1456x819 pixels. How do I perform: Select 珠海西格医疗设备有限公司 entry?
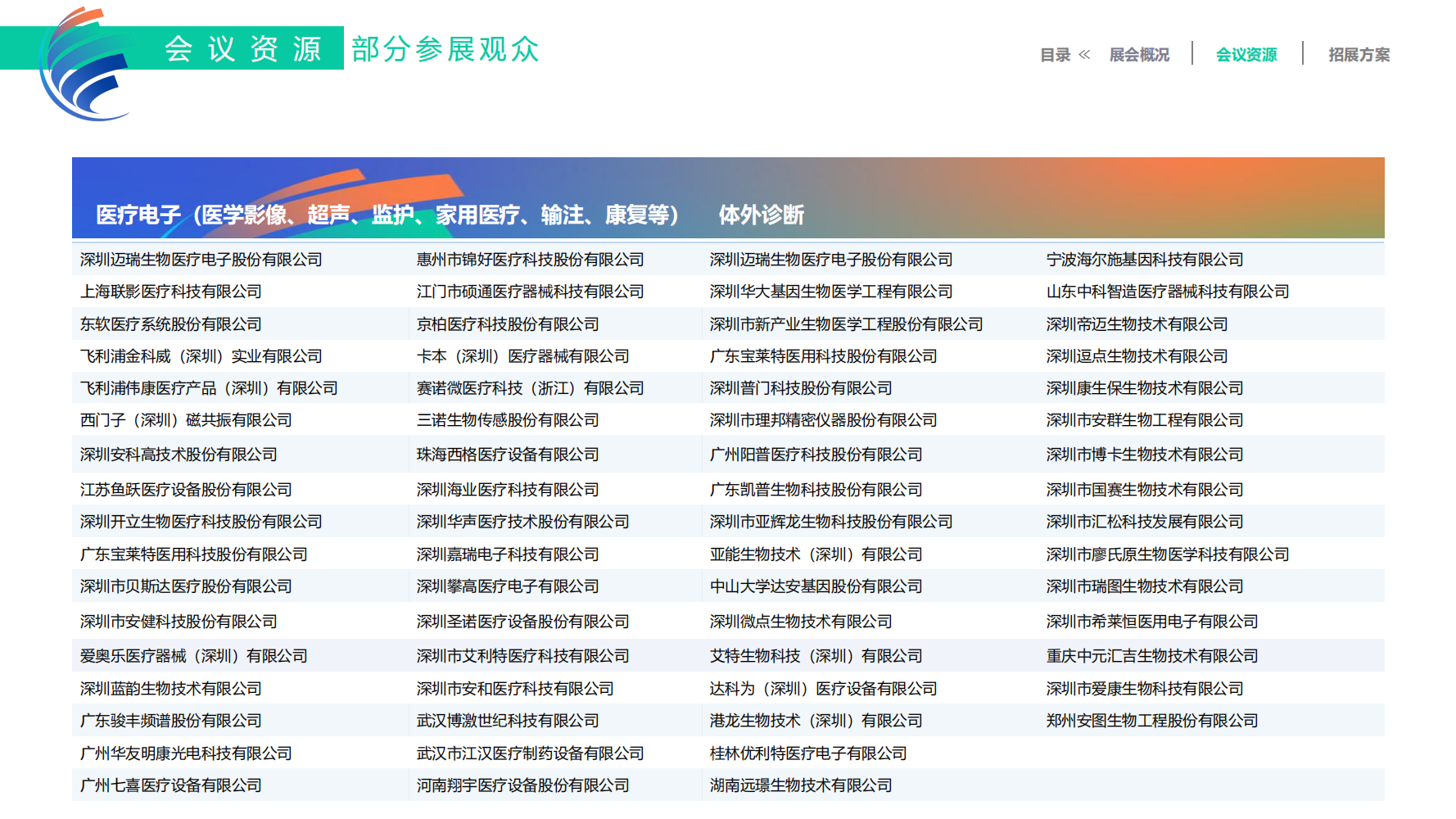pos(507,455)
